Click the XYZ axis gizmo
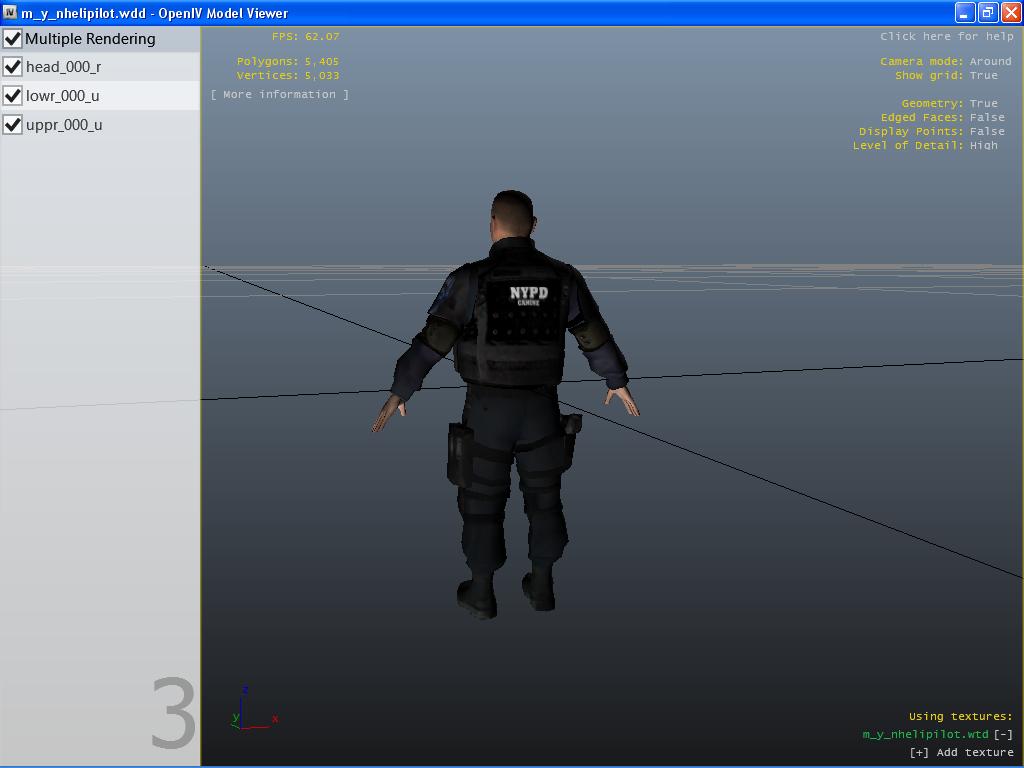 tap(251, 710)
